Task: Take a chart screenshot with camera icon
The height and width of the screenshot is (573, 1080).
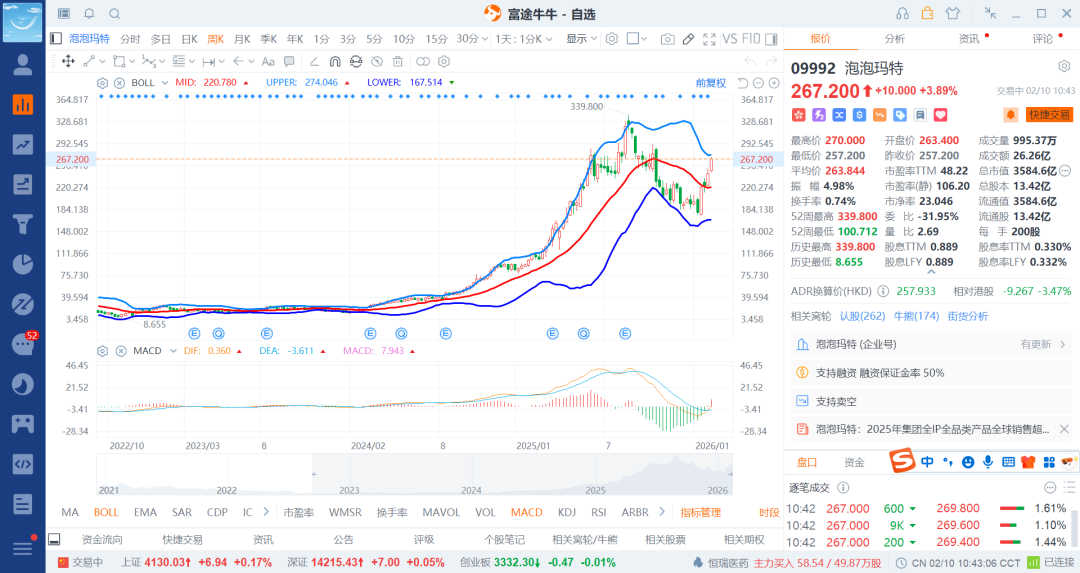Action: point(667,39)
